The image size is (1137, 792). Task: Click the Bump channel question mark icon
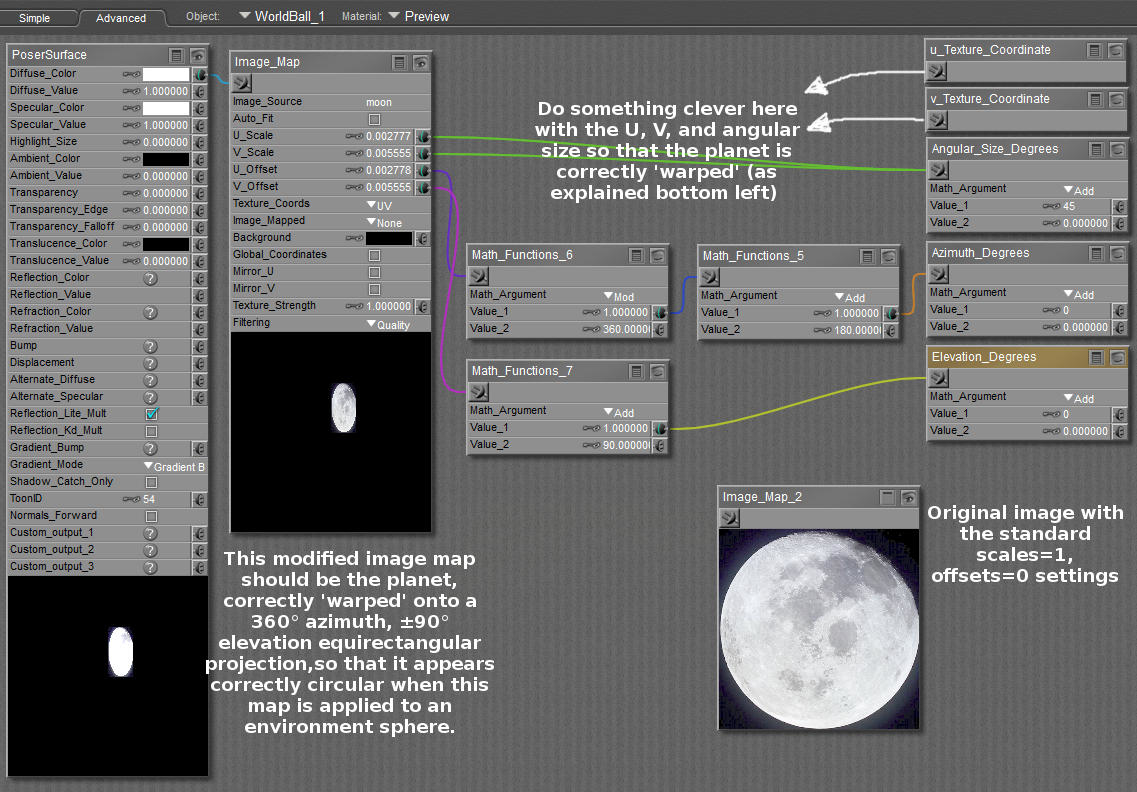pyautogui.click(x=150, y=346)
